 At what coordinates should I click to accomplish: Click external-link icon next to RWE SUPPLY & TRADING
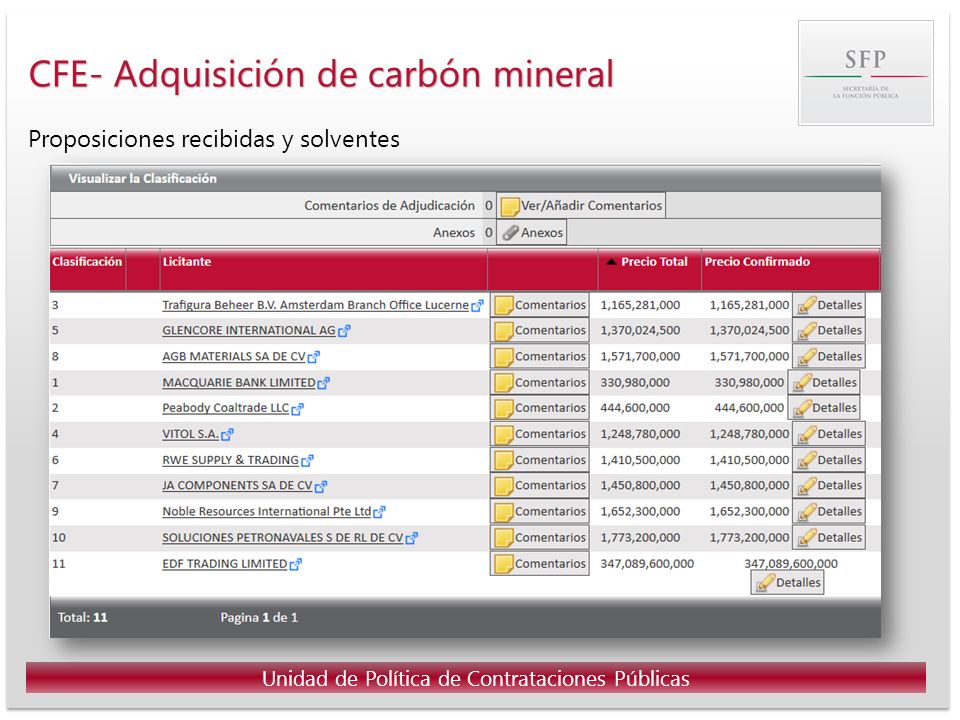[x=307, y=460]
